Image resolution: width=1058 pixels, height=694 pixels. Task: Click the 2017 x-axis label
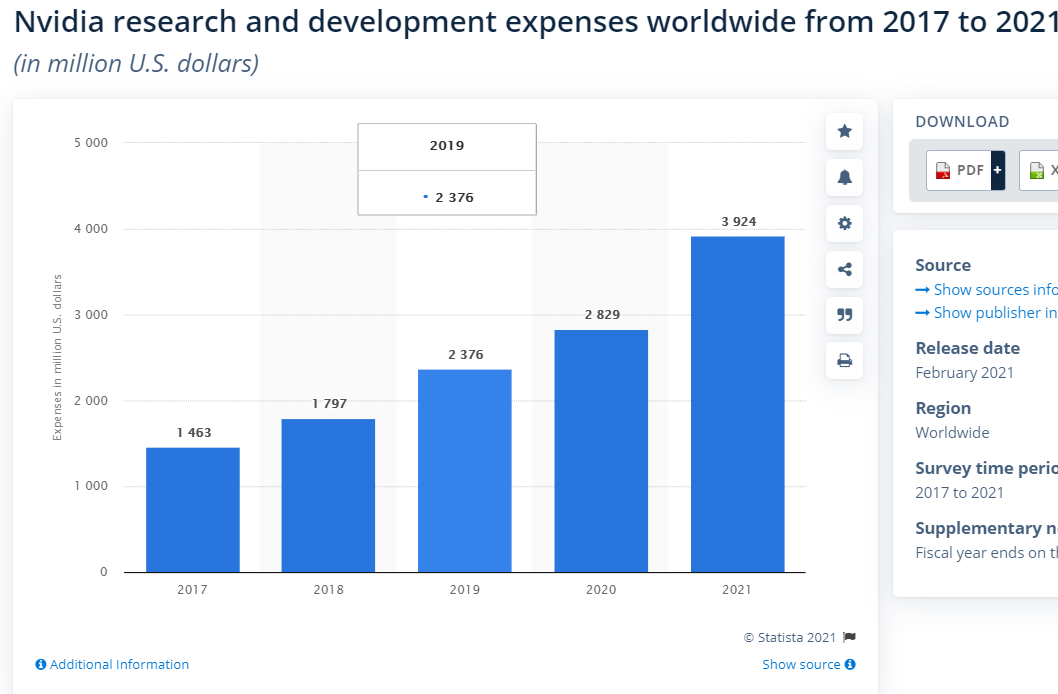pos(192,589)
